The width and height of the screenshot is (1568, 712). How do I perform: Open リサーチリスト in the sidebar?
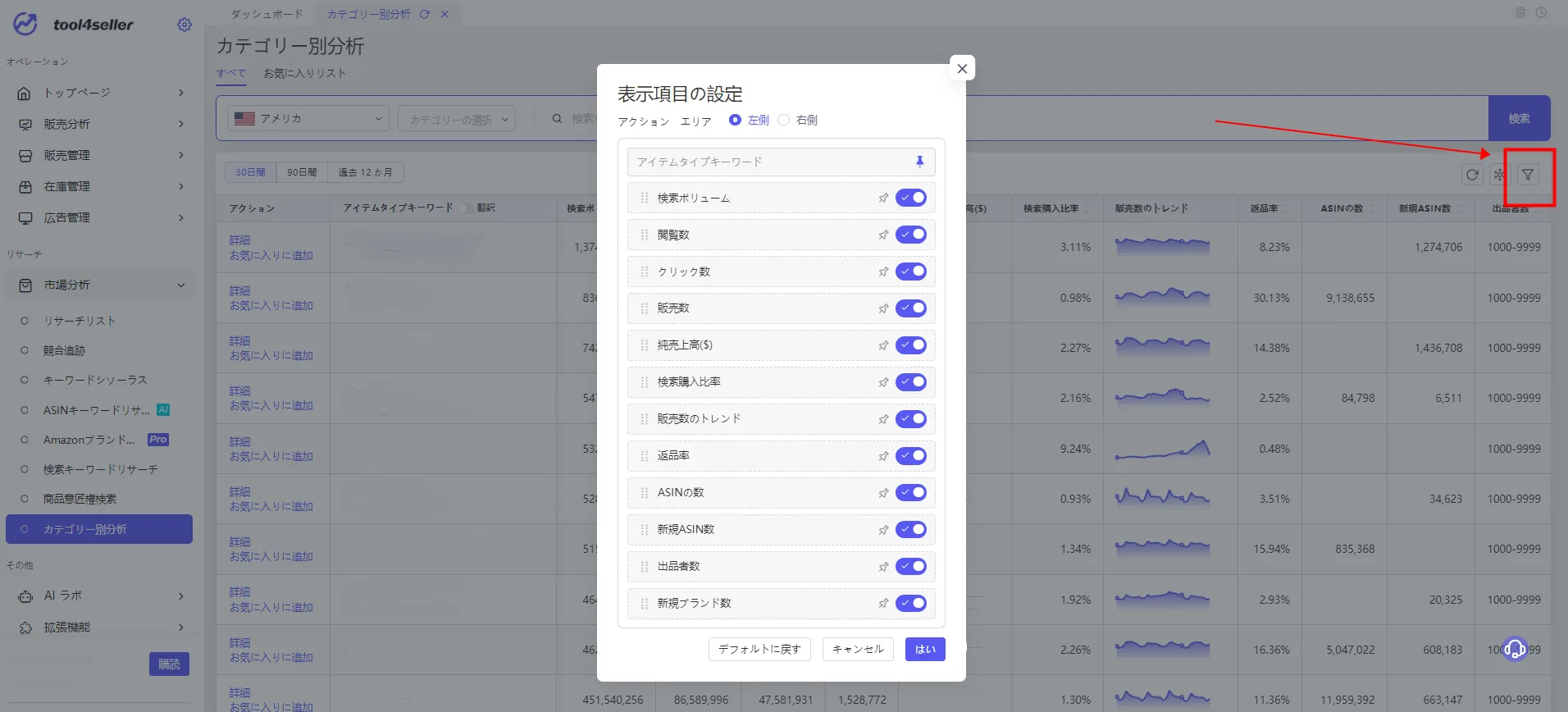pyautogui.click(x=80, y=321)
